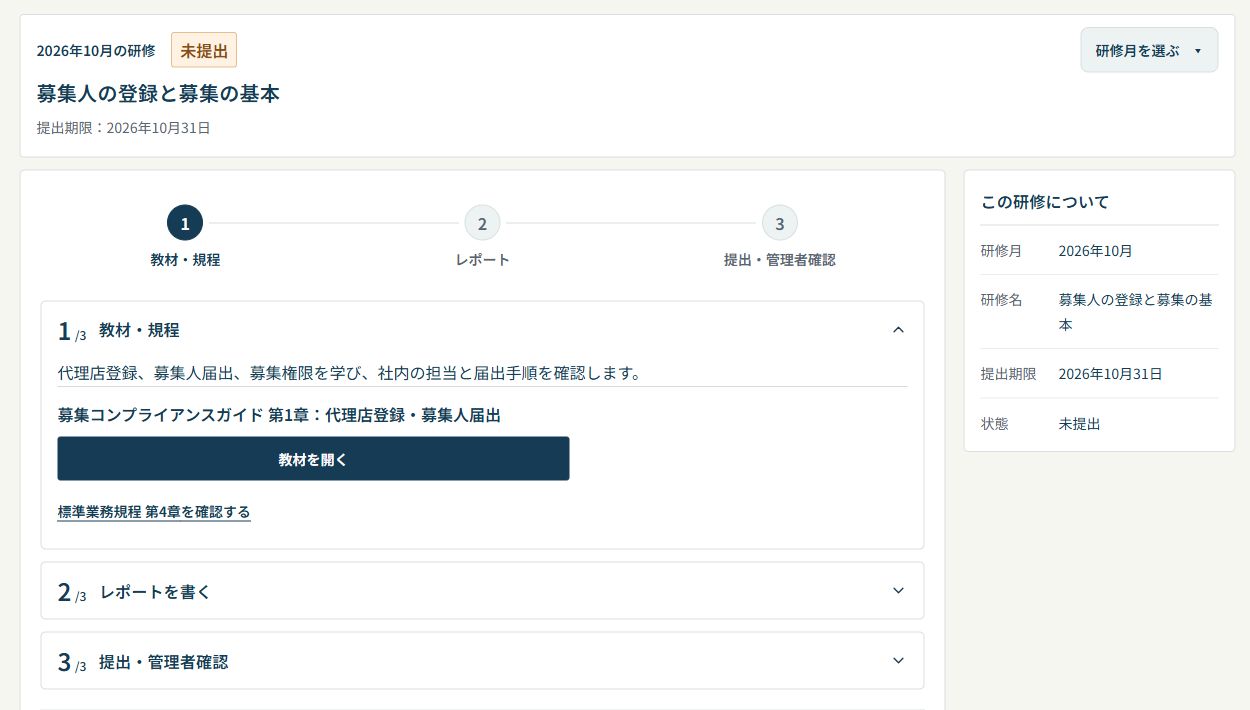Click the 未提出 status badge
The width and height of the screenshot is (1250, 710).
(x=204, y=50)
